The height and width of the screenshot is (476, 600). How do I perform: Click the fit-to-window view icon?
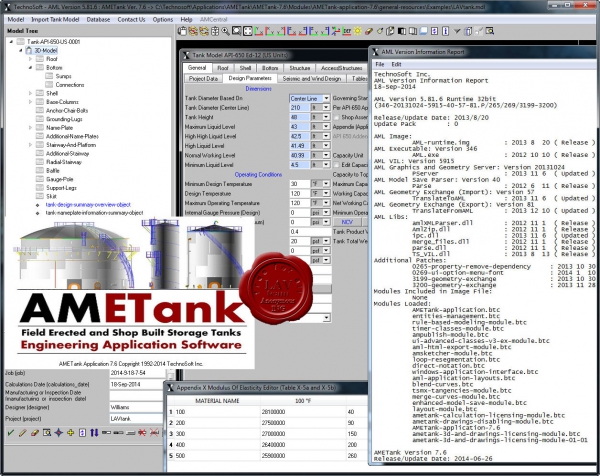click(248, 31)
